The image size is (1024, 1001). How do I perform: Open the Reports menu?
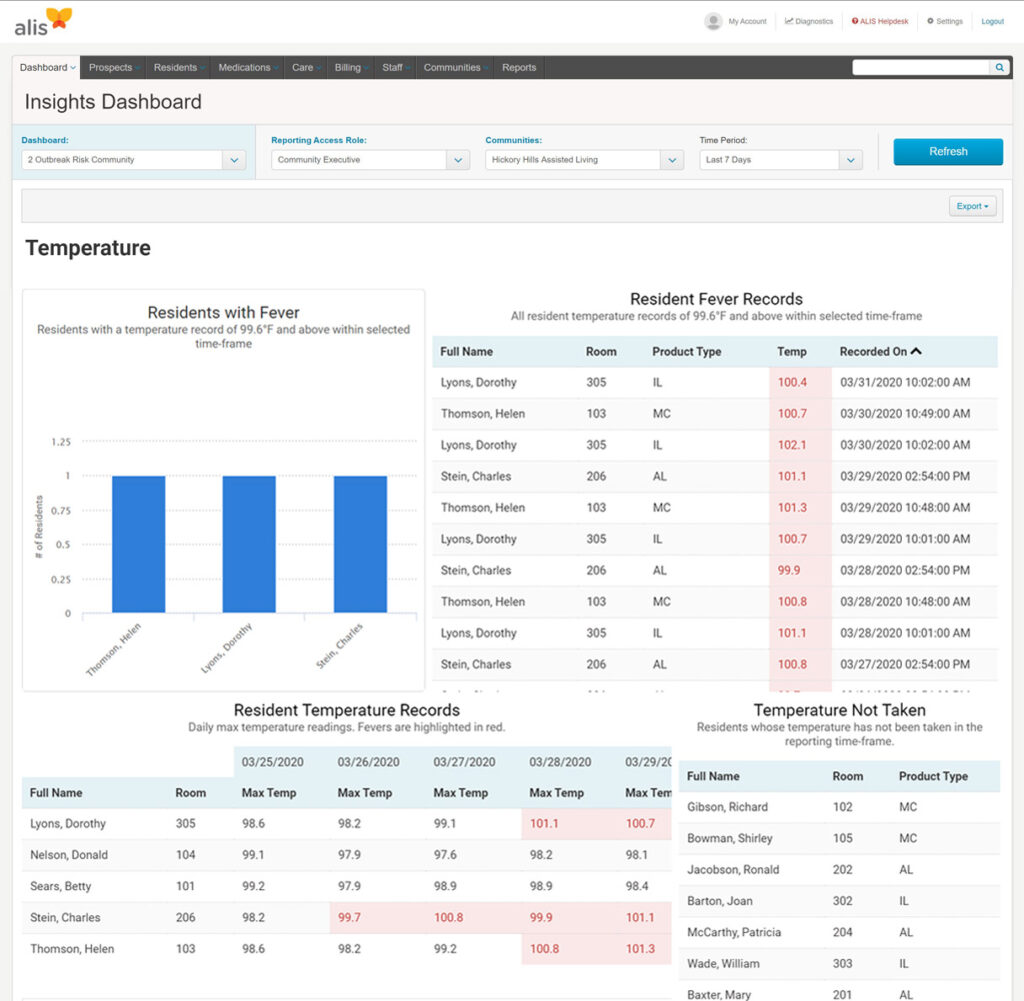(x=519, y=67)
